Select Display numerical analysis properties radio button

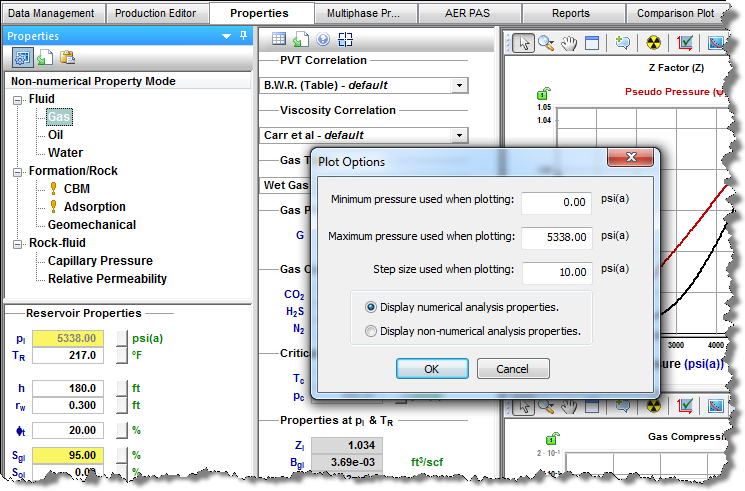(371, 307)
